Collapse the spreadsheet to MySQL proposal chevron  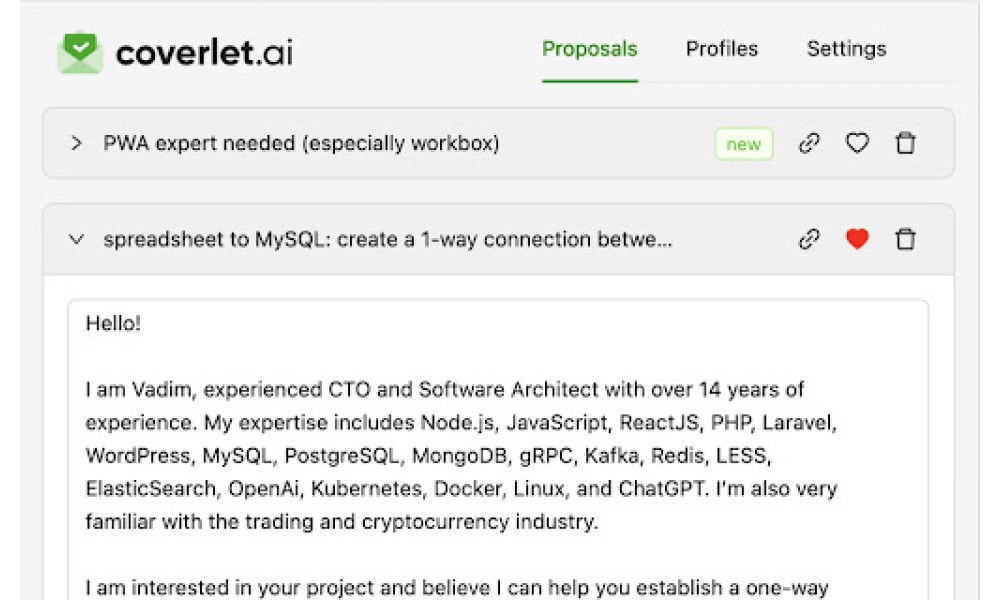tap(77, 240)
